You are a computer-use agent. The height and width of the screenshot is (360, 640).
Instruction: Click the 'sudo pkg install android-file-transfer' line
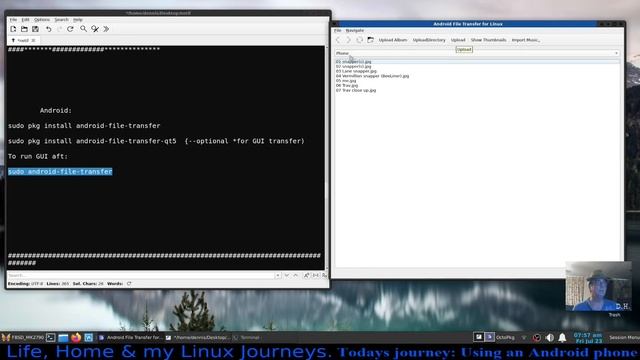pyautogui.click(x=84, y=126)
